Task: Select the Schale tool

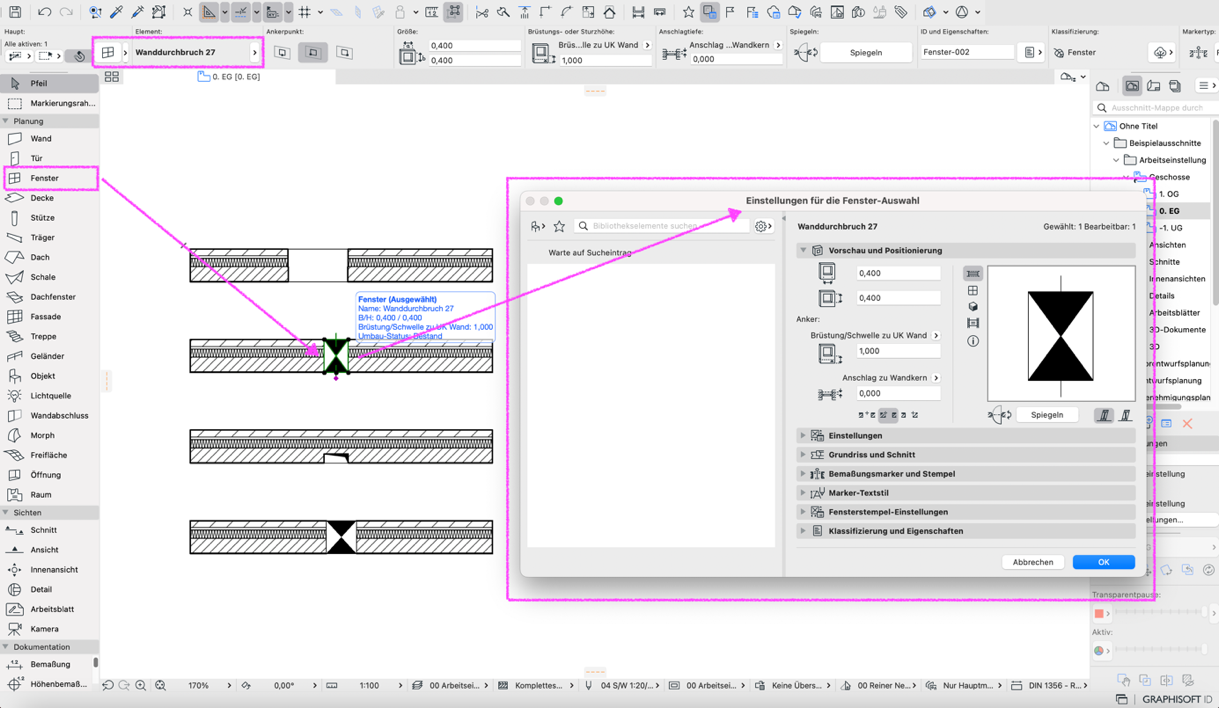Action: point(49,277)
